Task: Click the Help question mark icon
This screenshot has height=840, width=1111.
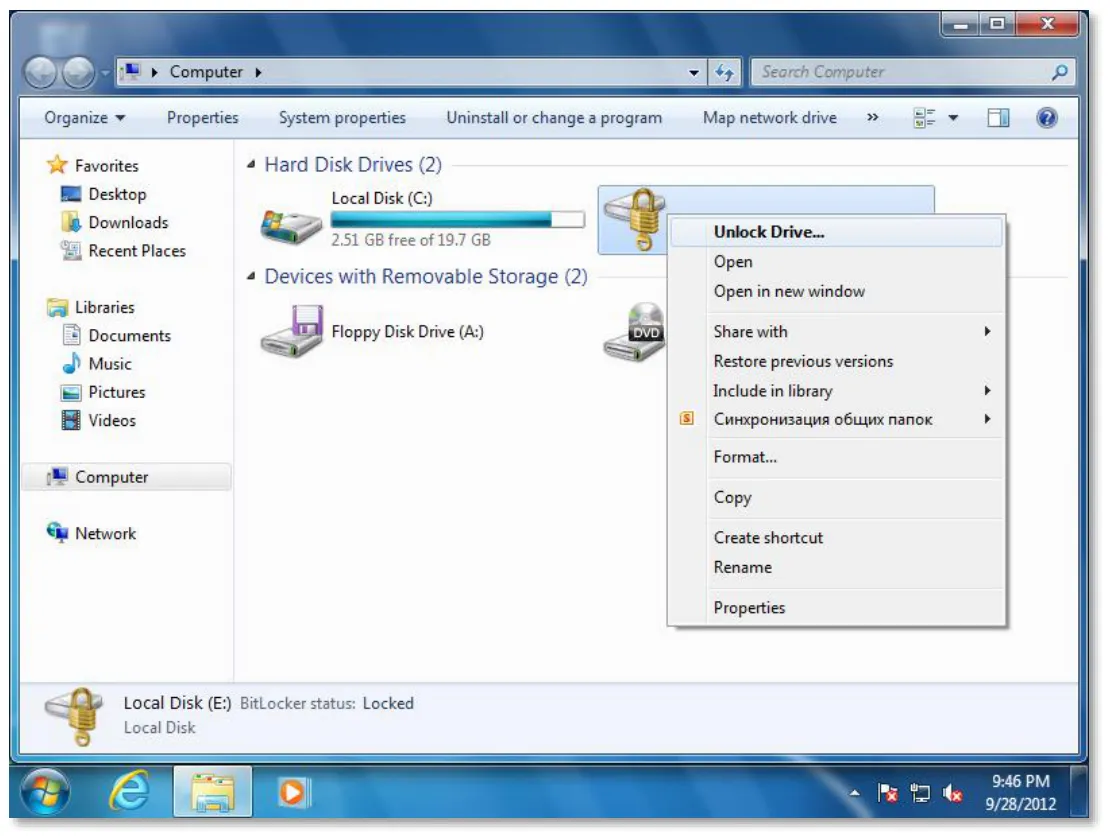Action: click(1047, 118)
